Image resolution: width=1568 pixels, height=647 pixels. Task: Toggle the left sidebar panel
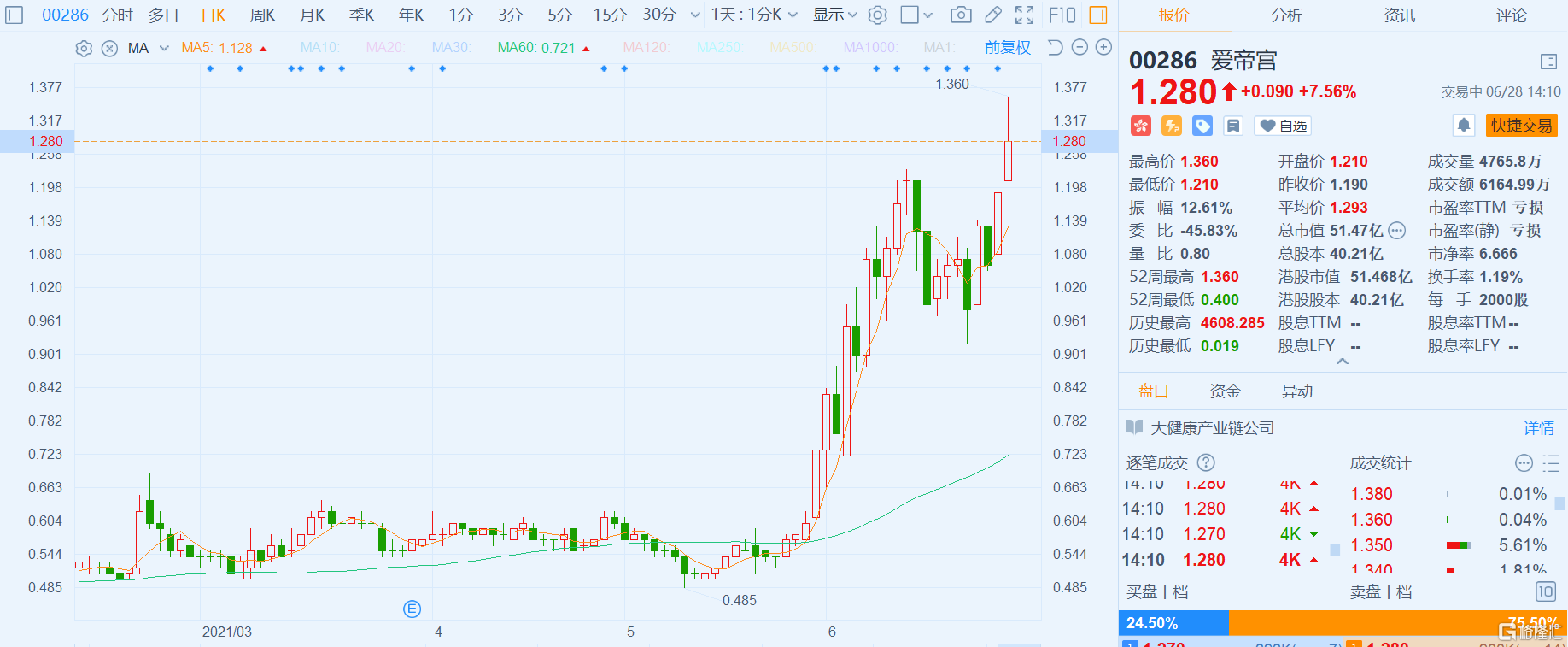click(15, 15)
